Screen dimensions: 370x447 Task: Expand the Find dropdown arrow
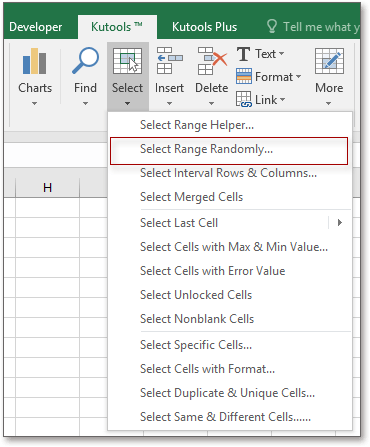[85, 104]
